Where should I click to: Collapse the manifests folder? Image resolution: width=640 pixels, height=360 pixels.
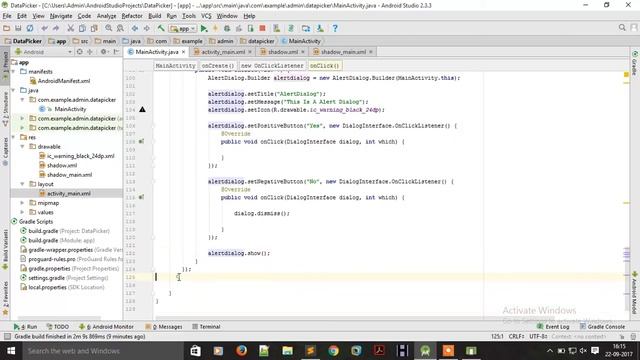[x=13, y=71]
